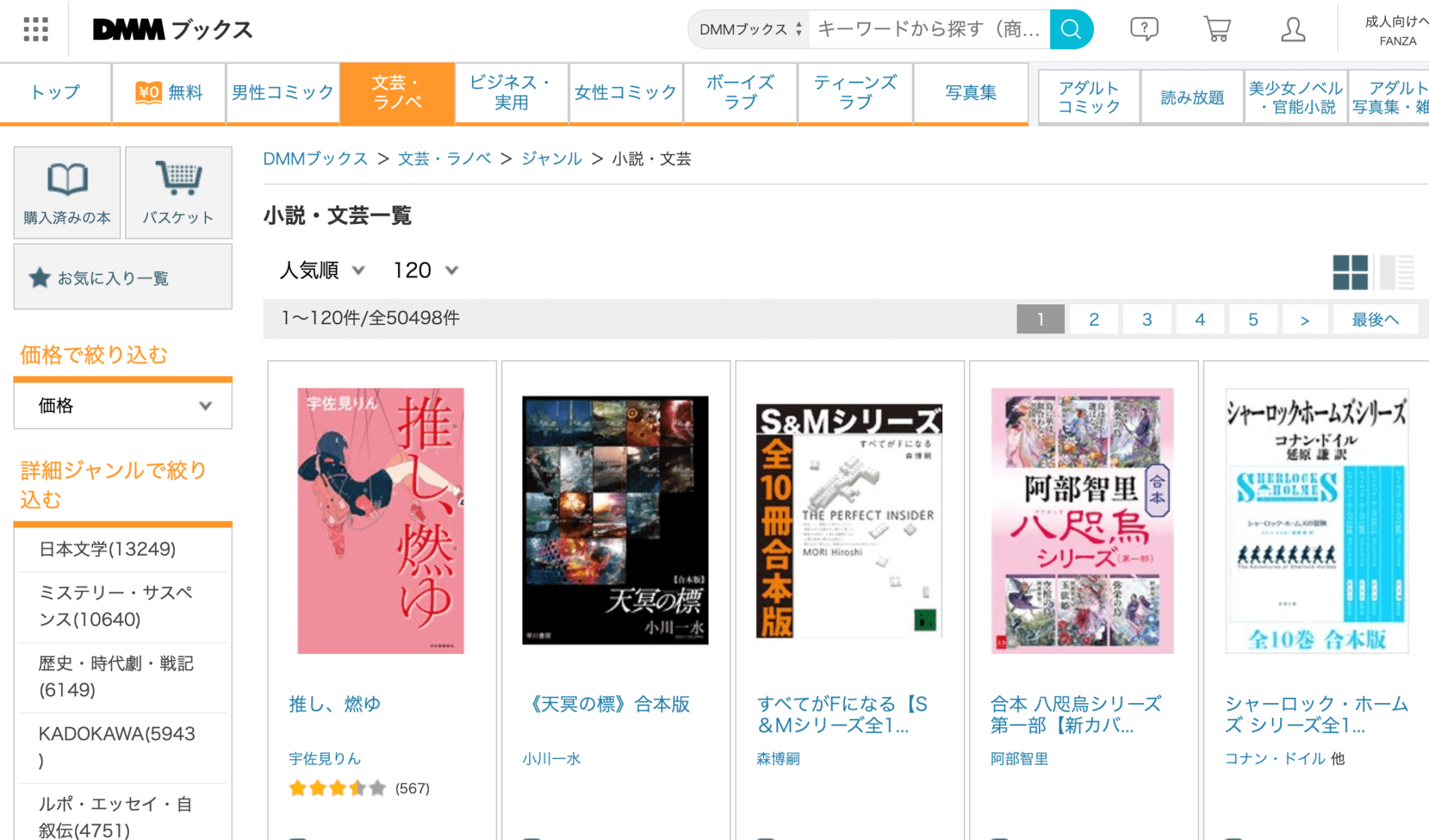Focus the keyword search field

(x=929, y=29)
